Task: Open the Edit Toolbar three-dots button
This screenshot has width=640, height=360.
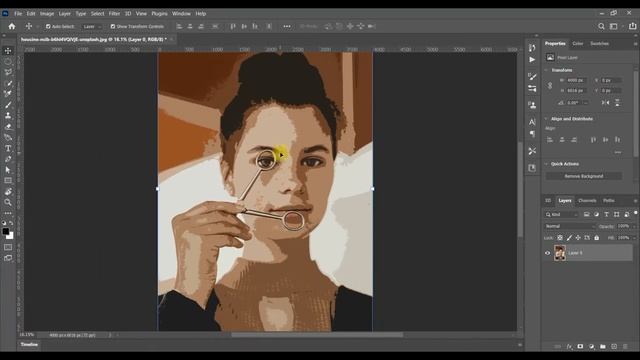Action: tap(8, 213)
